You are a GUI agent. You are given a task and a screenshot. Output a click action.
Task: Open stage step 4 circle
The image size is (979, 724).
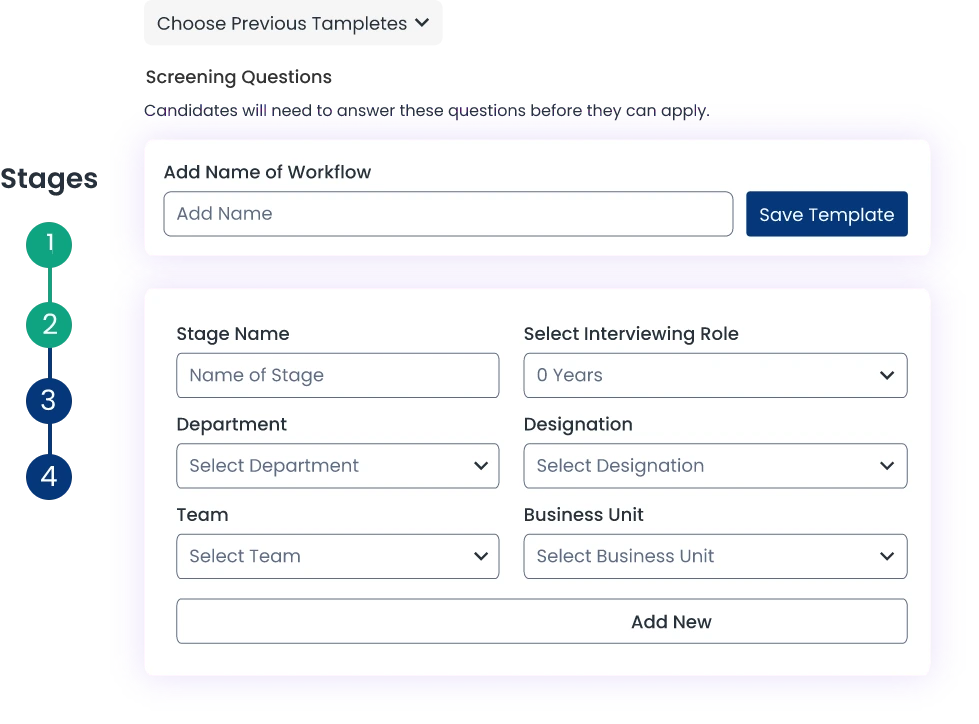pyautogui.click(x=49, y=477)
